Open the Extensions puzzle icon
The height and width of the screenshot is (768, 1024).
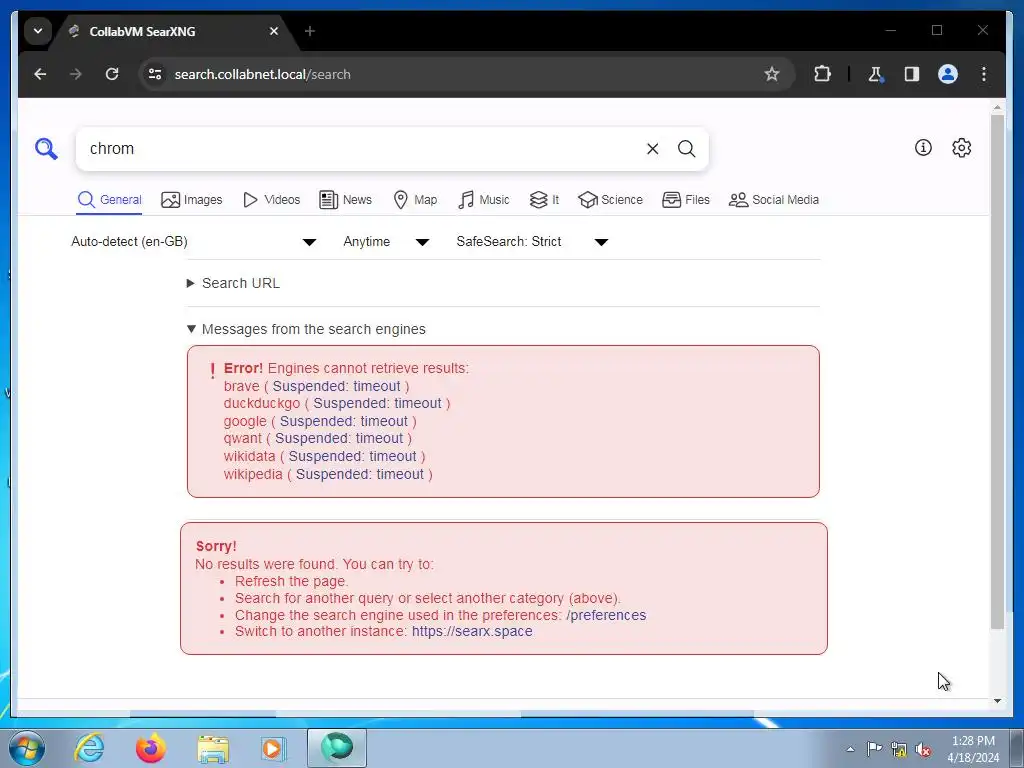coord(822,74)
